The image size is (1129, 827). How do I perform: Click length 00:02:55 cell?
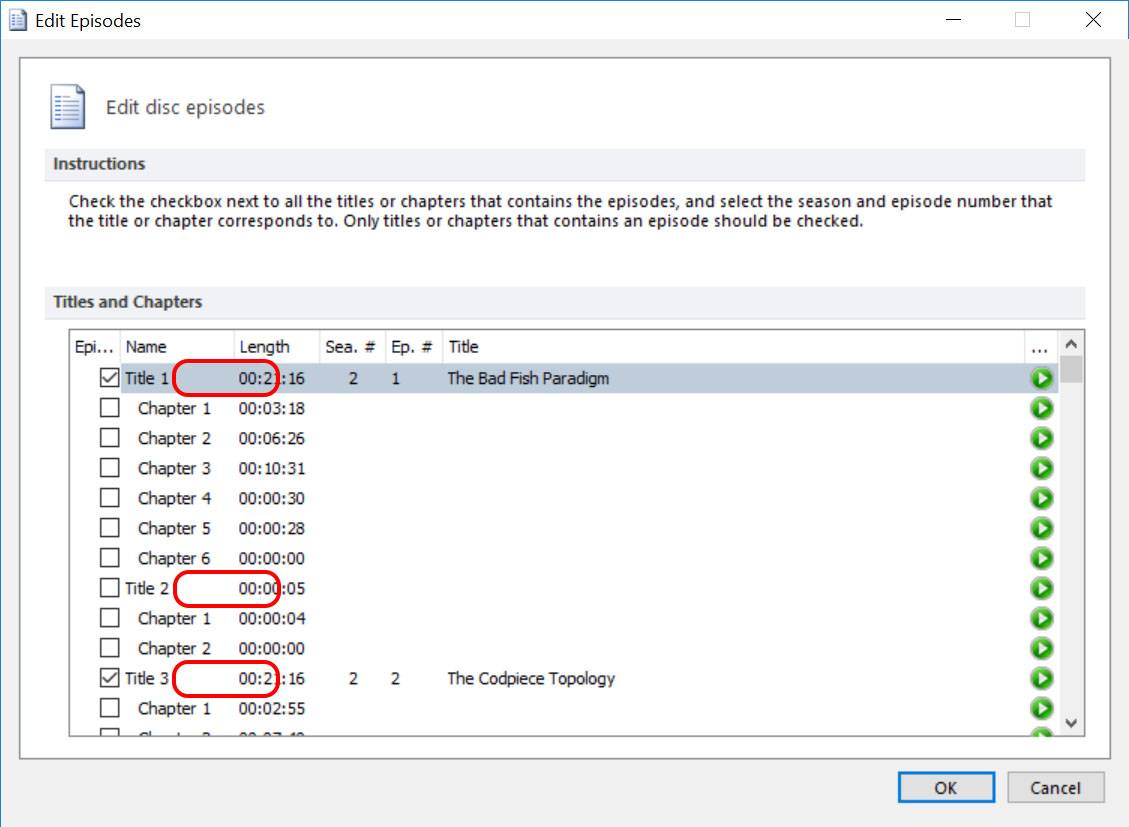271,709
